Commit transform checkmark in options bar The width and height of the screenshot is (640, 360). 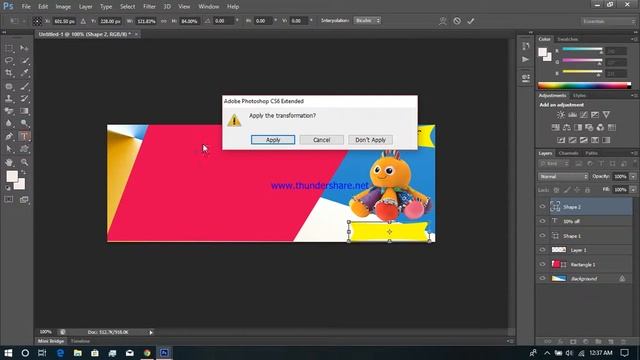coord(471,21)
